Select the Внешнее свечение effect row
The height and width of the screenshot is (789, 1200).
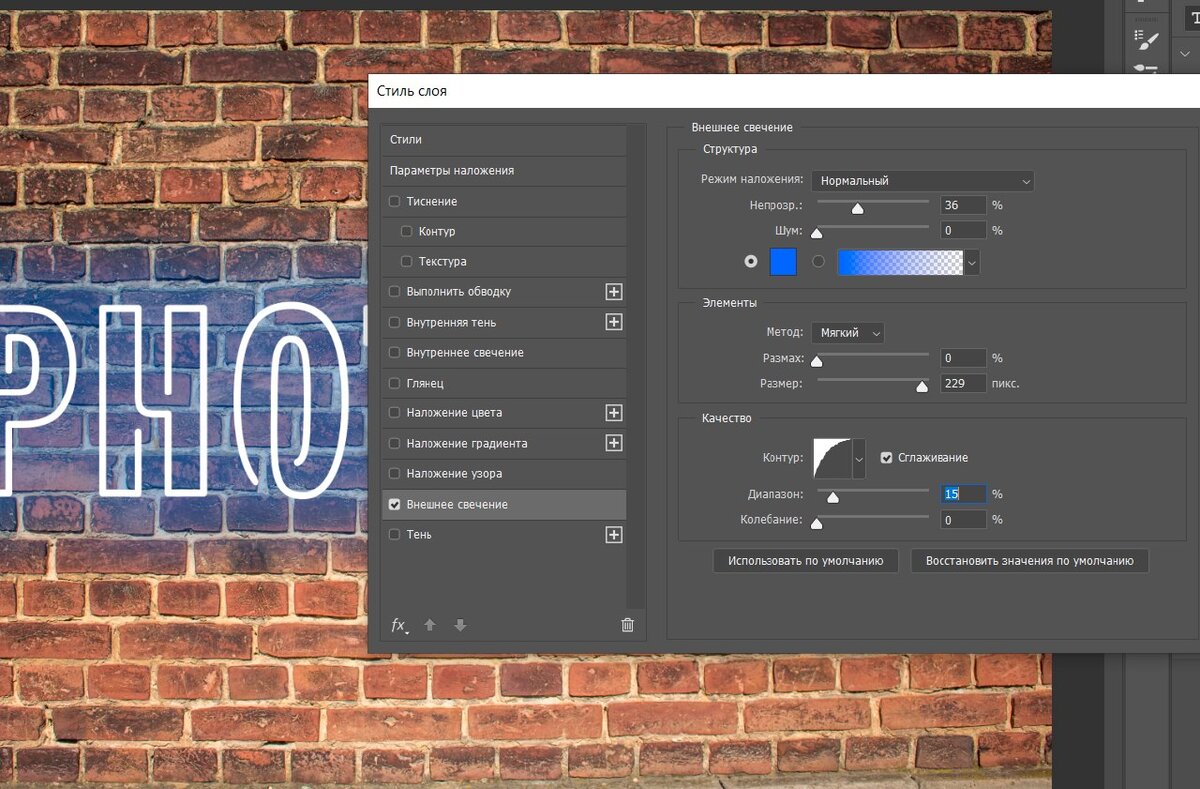(503, 505)
